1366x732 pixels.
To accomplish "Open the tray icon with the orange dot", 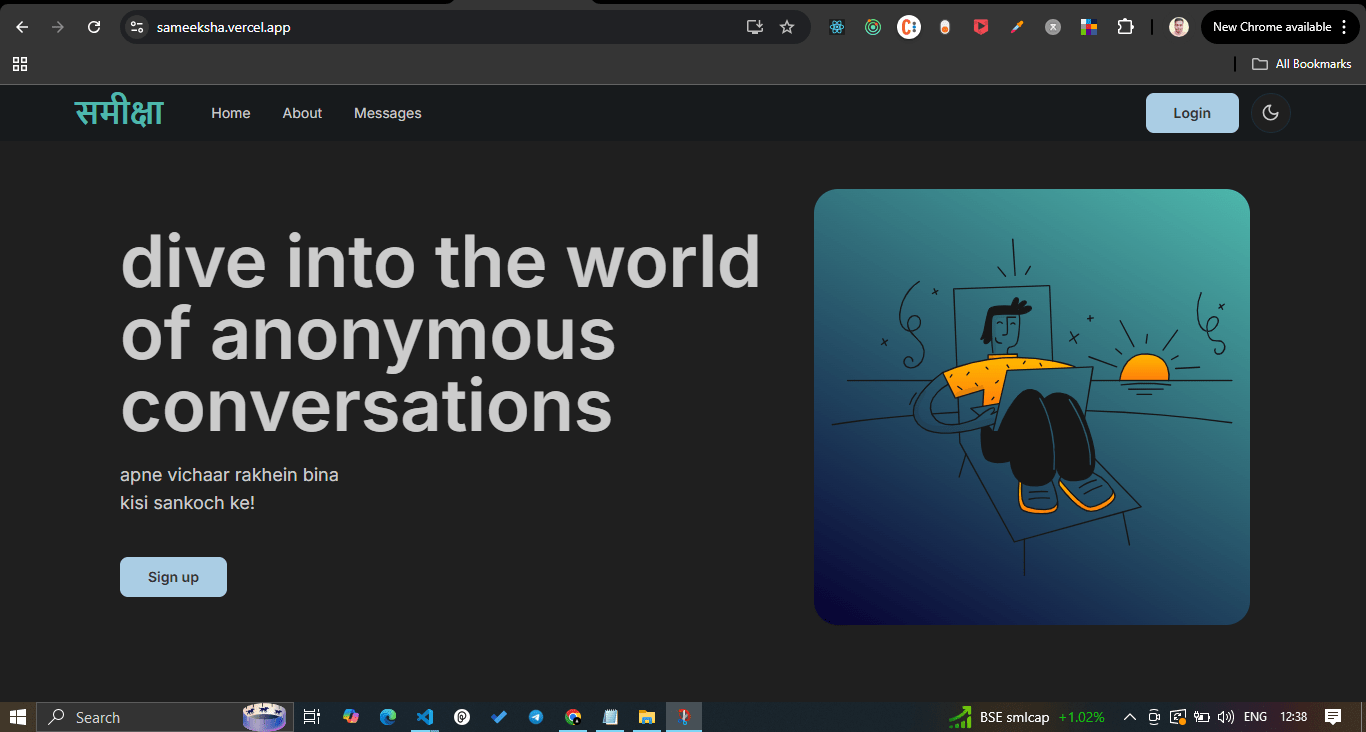I will [1178, 717].
